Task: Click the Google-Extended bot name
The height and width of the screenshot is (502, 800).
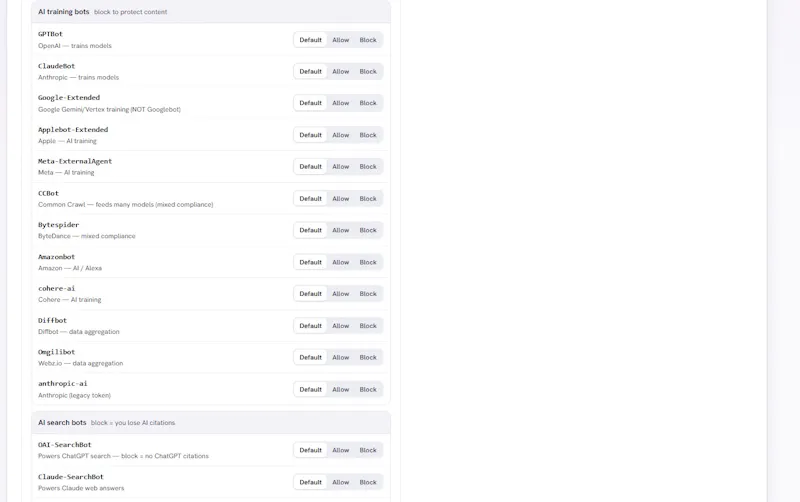Action: point(69,97)
